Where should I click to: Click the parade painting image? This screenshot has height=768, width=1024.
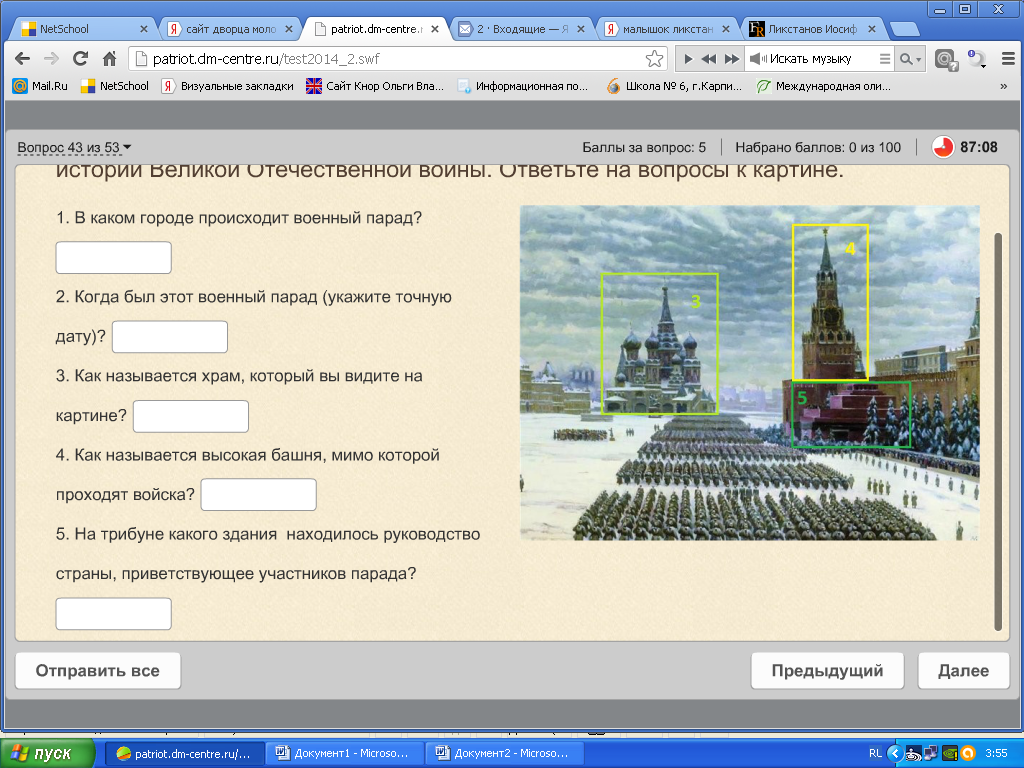click(x=750, y=373)
